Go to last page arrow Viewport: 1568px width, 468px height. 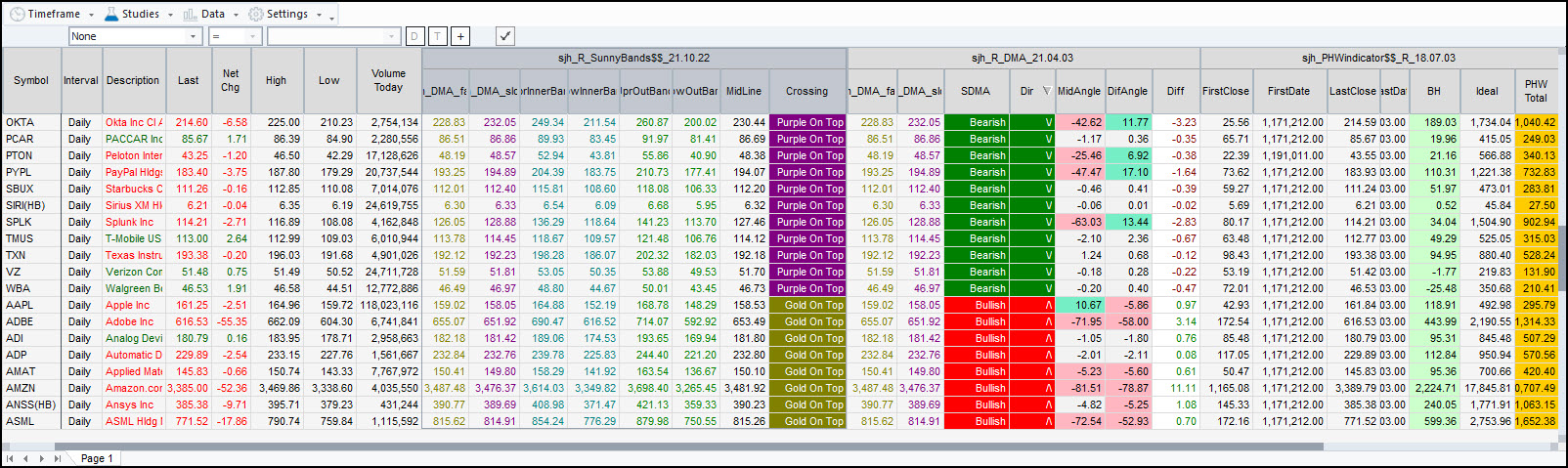coord(58,458)
